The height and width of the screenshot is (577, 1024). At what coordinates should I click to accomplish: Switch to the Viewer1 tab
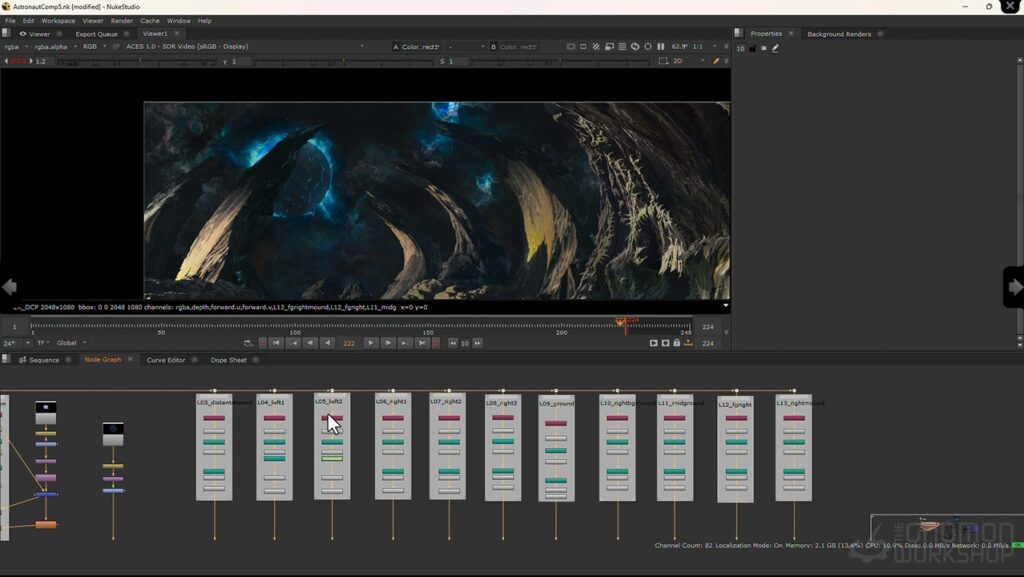[x=155, y=34]
